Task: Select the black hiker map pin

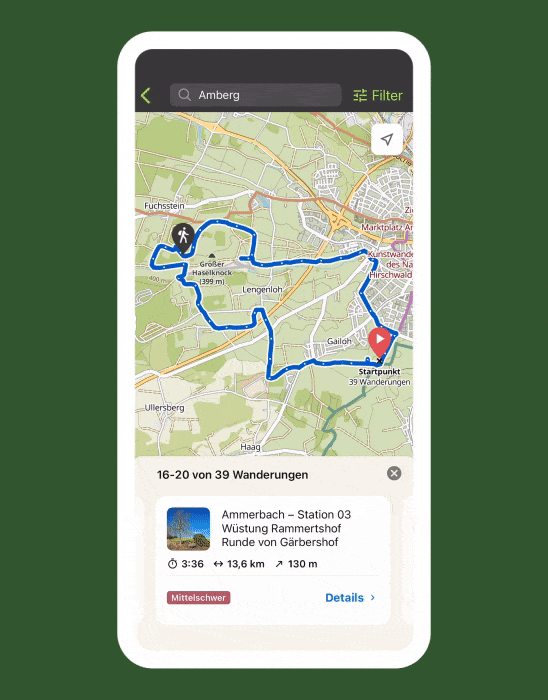Action: pos(183,239)
